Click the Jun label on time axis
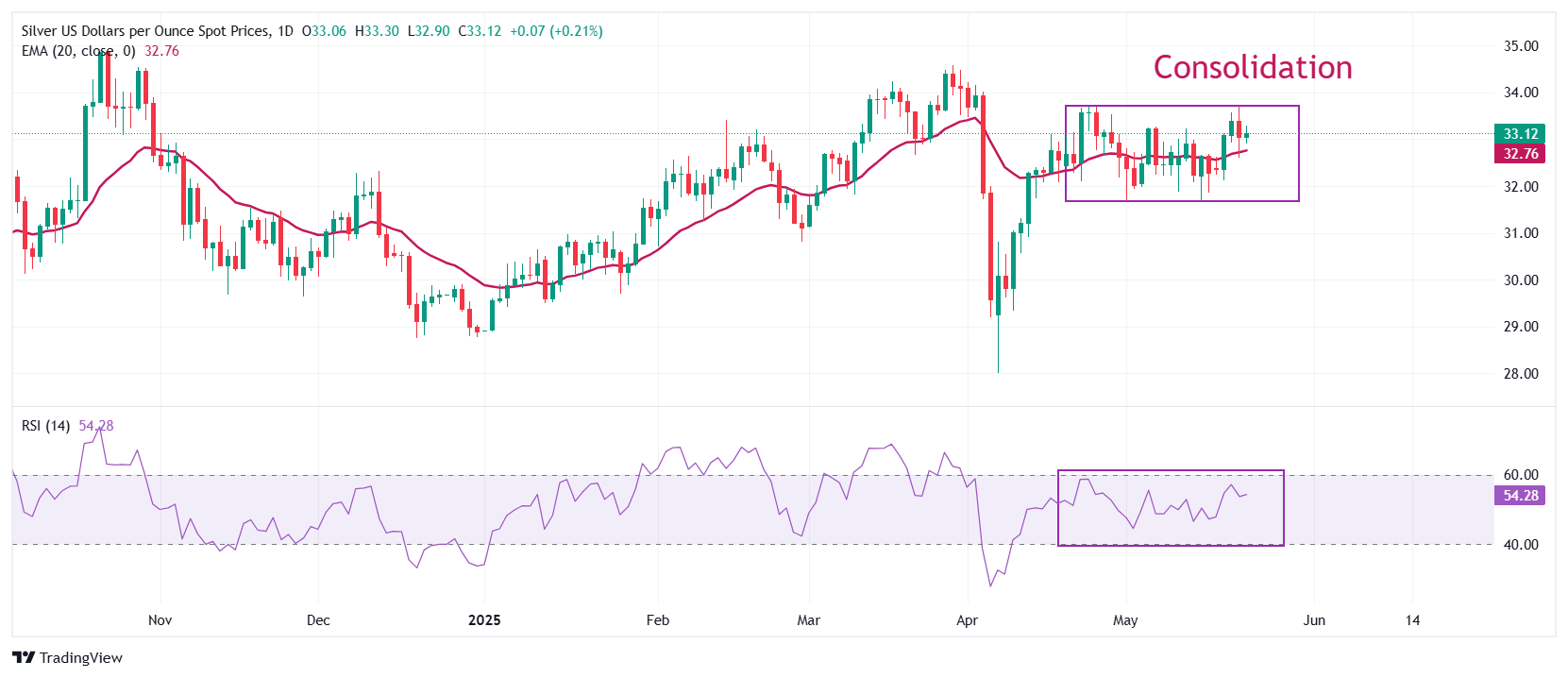This screenshot has width=1568, height=678. [x=1314, y=620]
